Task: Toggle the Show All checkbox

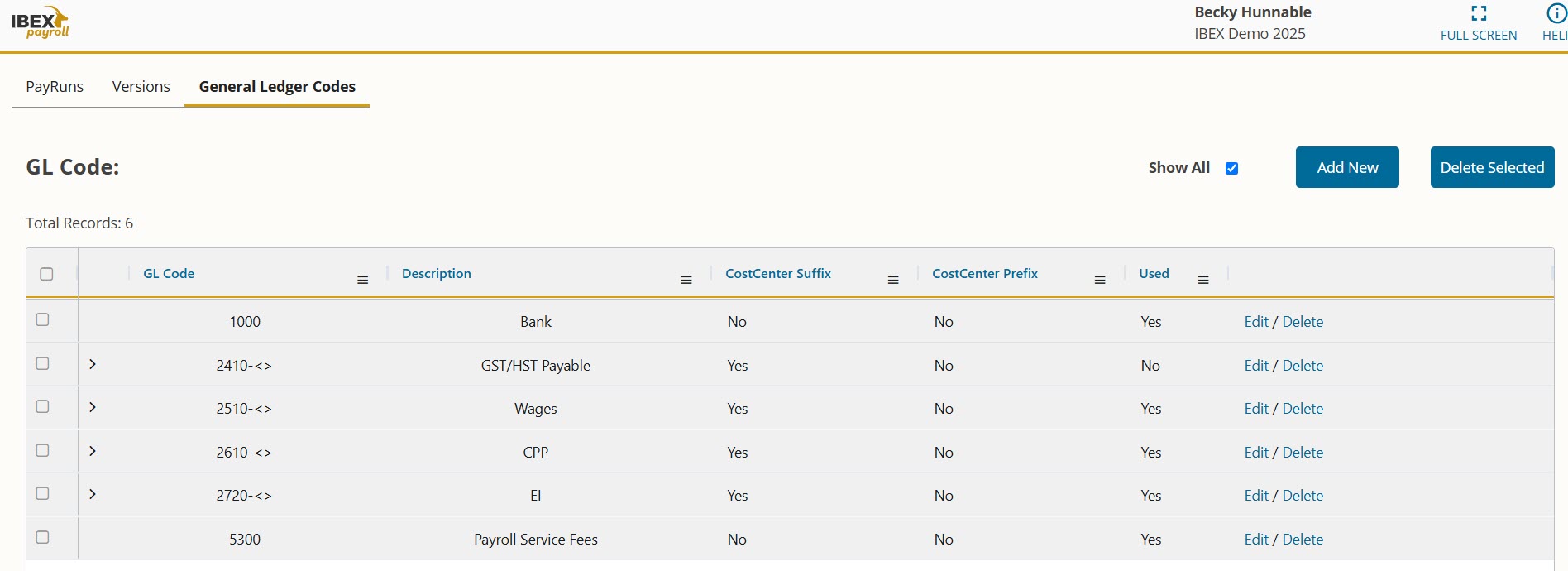Action: tap(1231, 168)
